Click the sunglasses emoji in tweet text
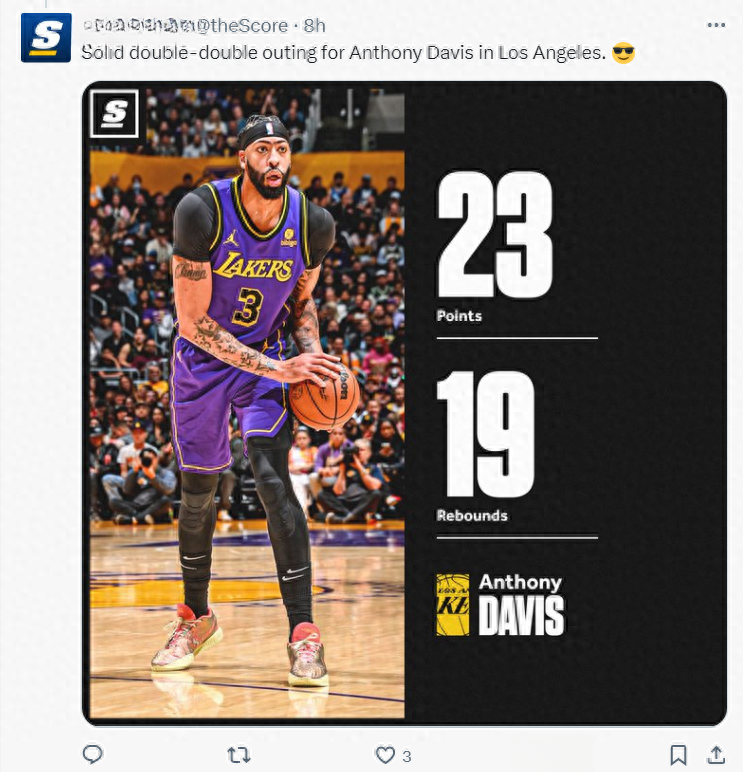 pyautogui.click(x=623, y=53)
